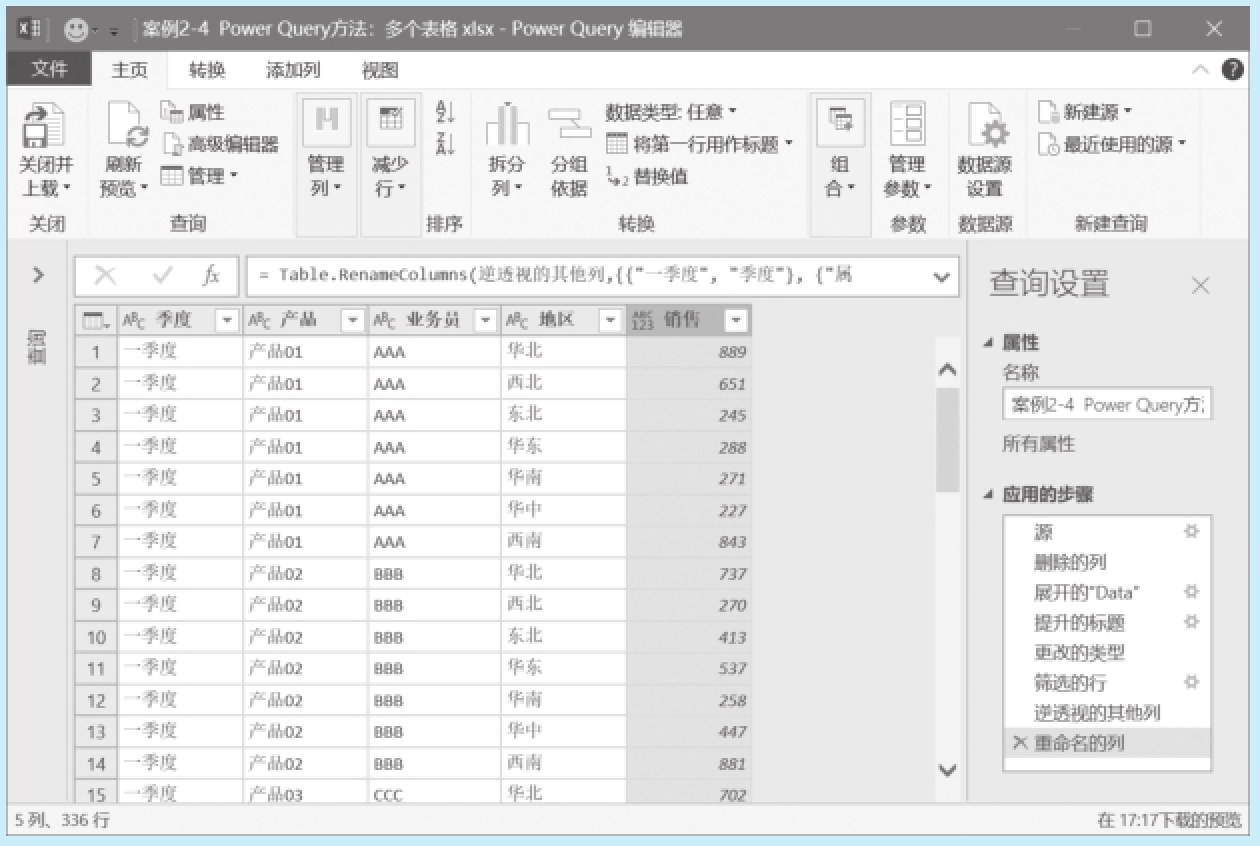Click the 拆分列 (Split Column) icon
This screenshot has width=1260, height=846.
507,126
